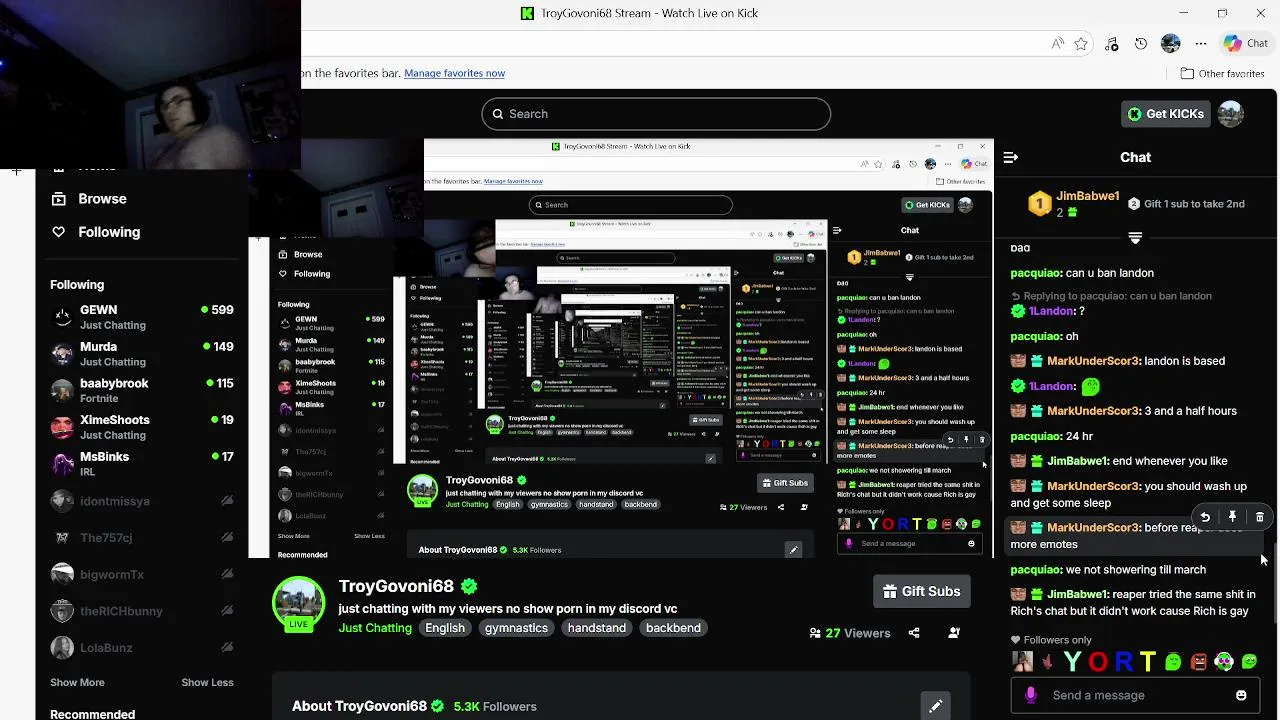Screen dimensions: 1280x720
Task: Insert the yellow letter T emote
Action: 1148,662
